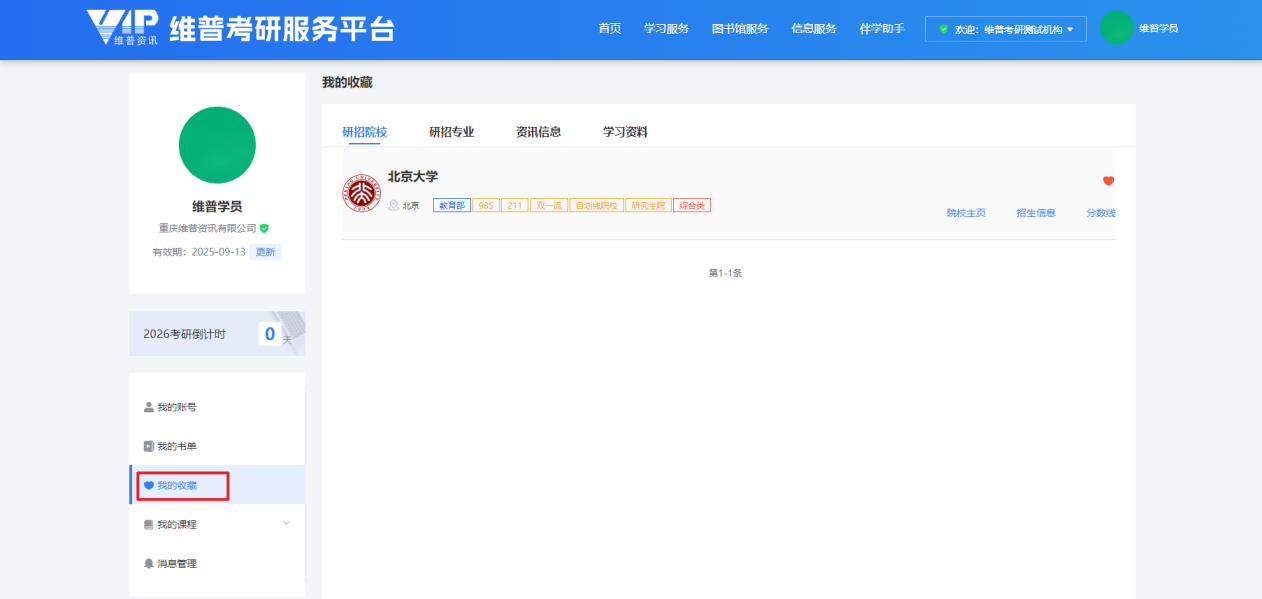The image size is (1262, 599).
Task: Open 我的书单 in the sidebar
Action: 176,447
